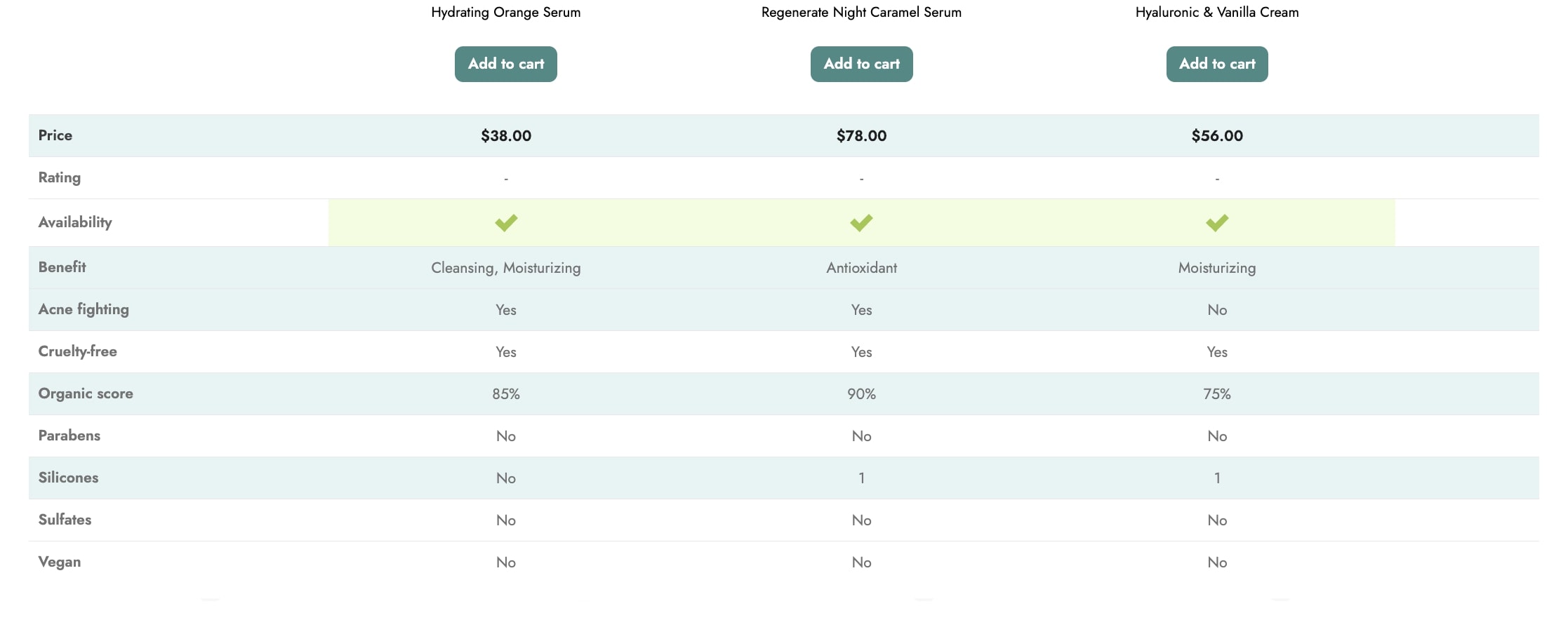Add Hydrating Orange Serum to cart
The image size is (1568, 620).
[x=506, y=64]
